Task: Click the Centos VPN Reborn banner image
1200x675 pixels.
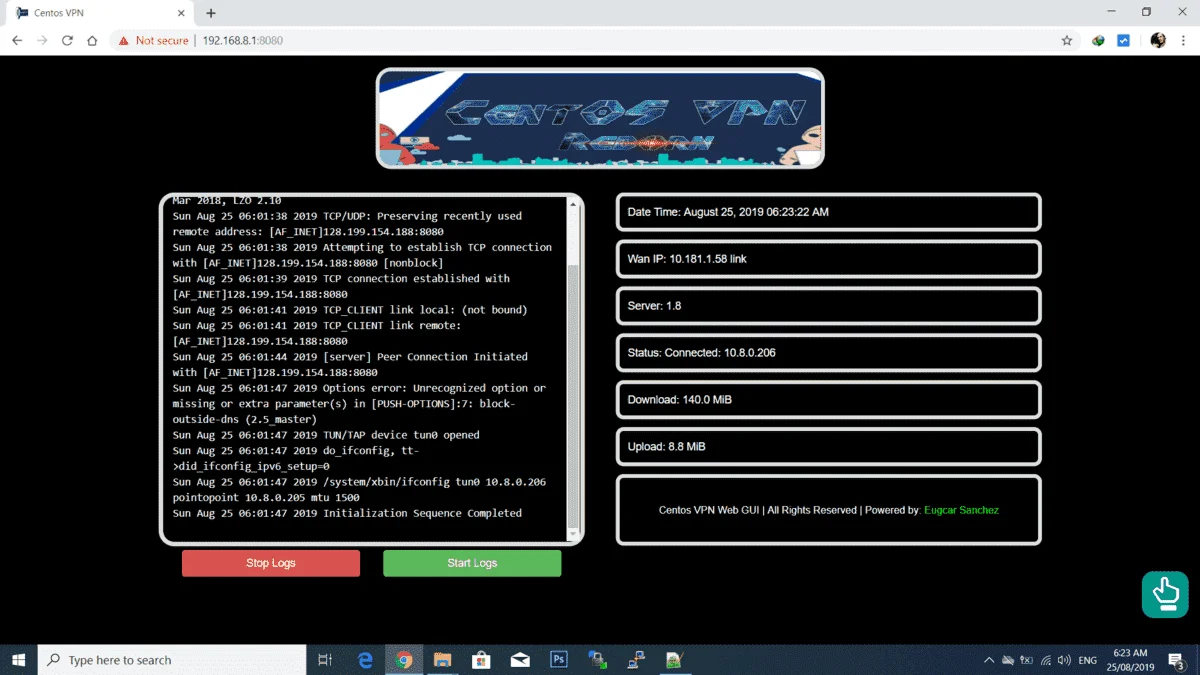Action: coord(600,118)
